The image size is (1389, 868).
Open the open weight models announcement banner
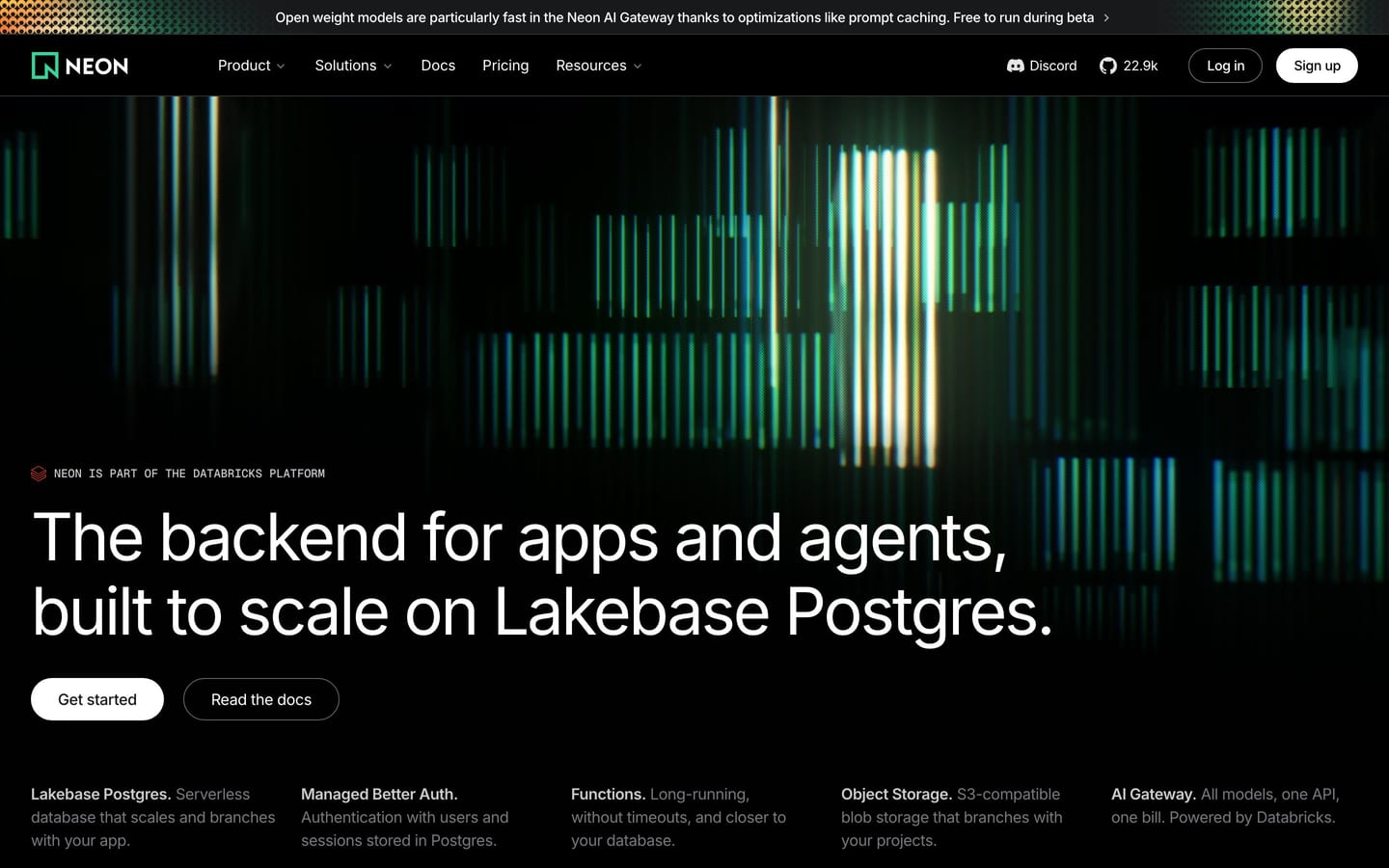click(x=693, y=17)
